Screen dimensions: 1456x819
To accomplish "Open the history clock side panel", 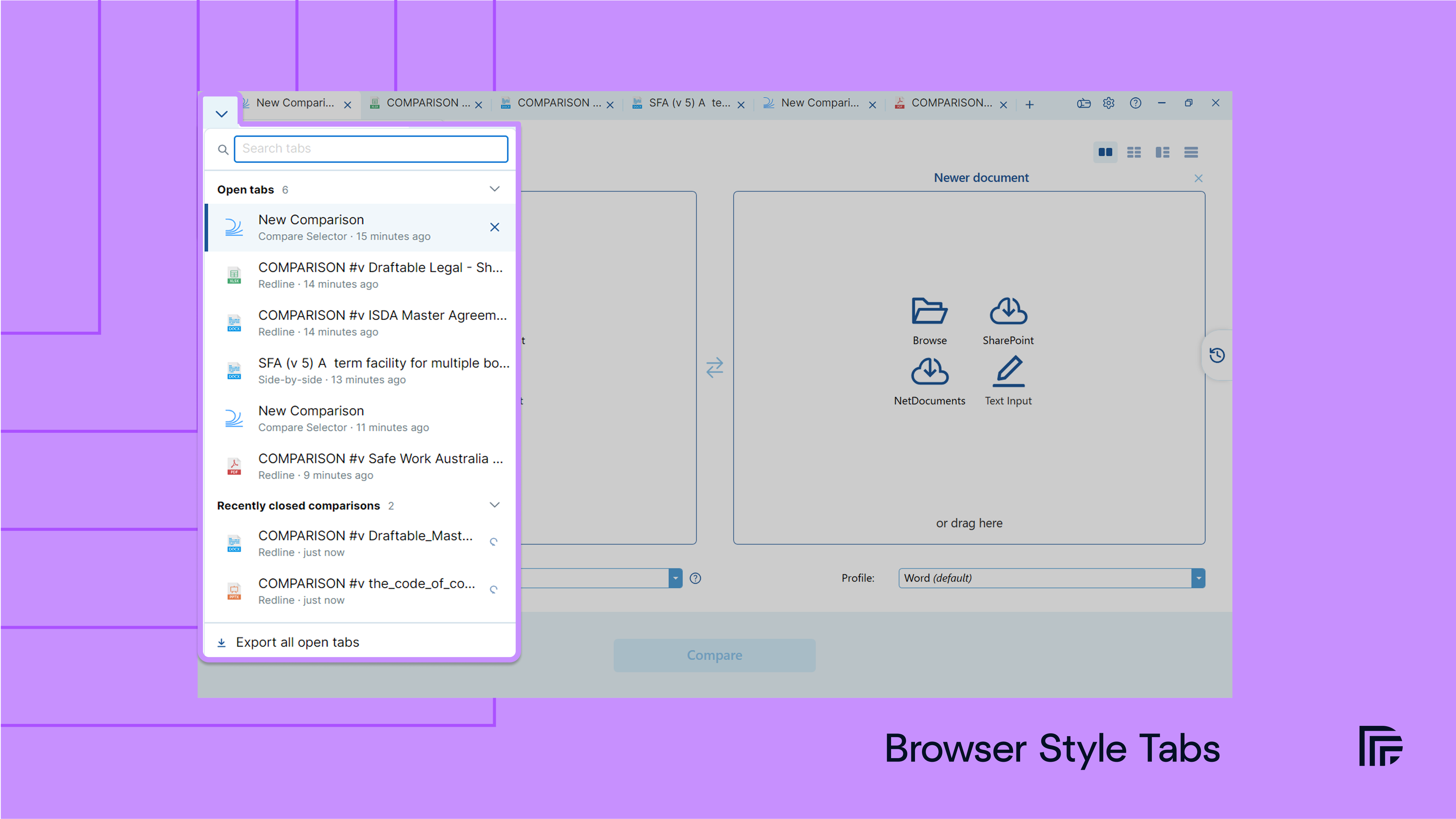I will pyautogui.click(x=1217, y=356).
